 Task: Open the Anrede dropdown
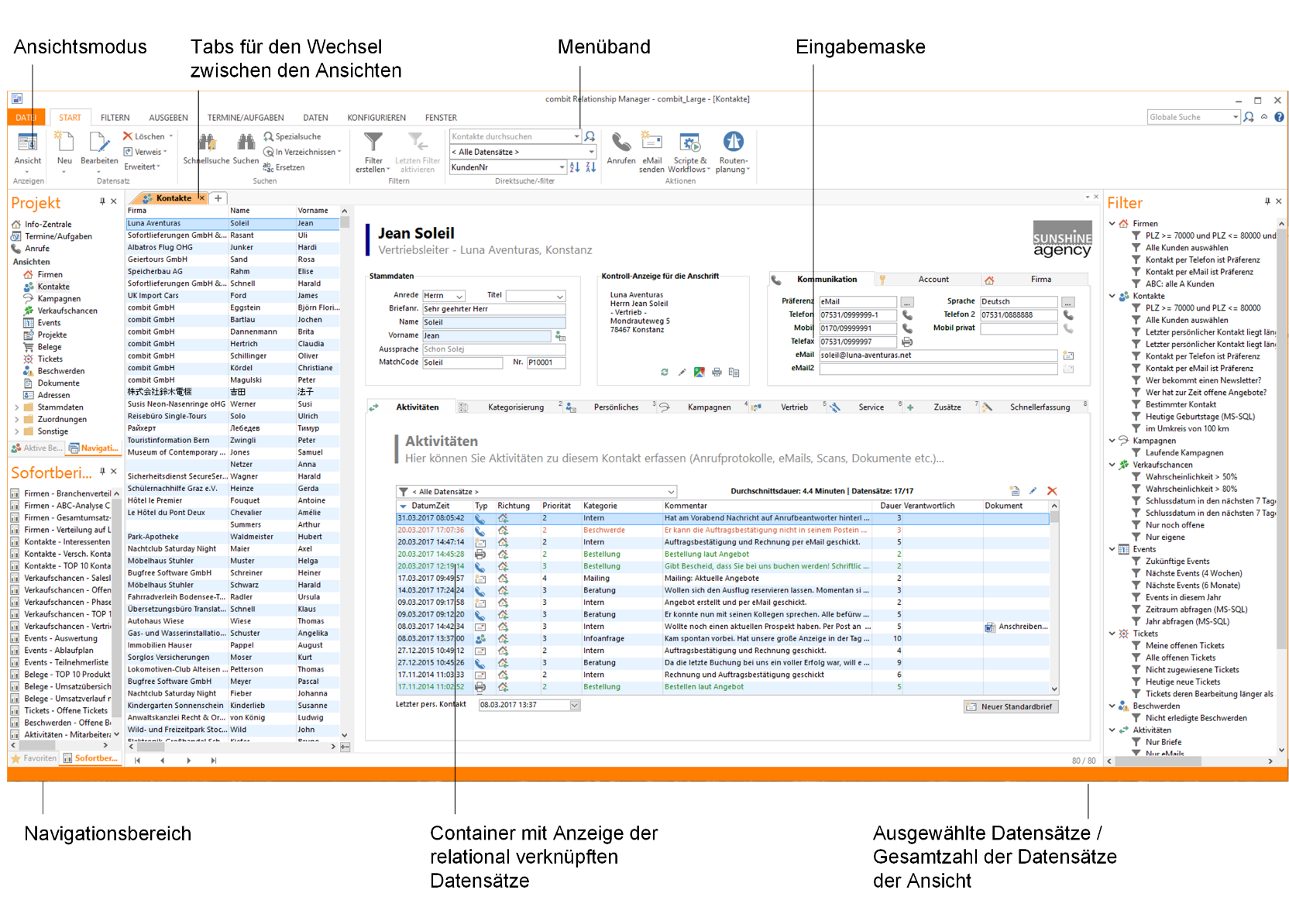(459, 296)
